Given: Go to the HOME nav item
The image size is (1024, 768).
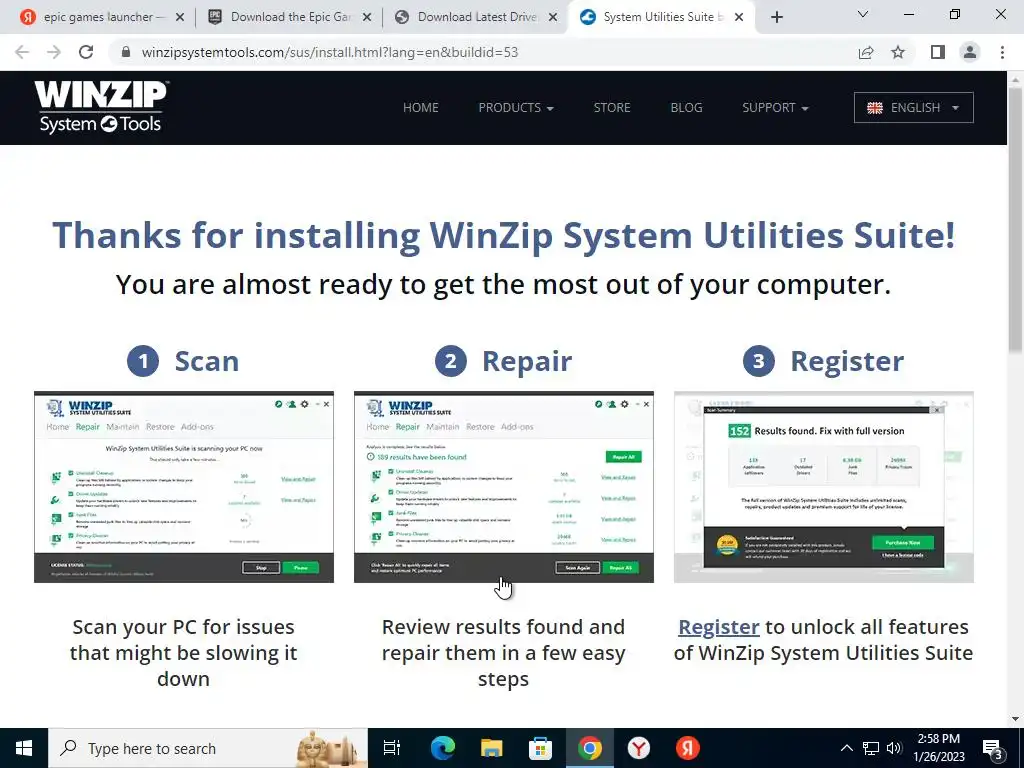Looking at the screenshot, I should tap(421, 108).
